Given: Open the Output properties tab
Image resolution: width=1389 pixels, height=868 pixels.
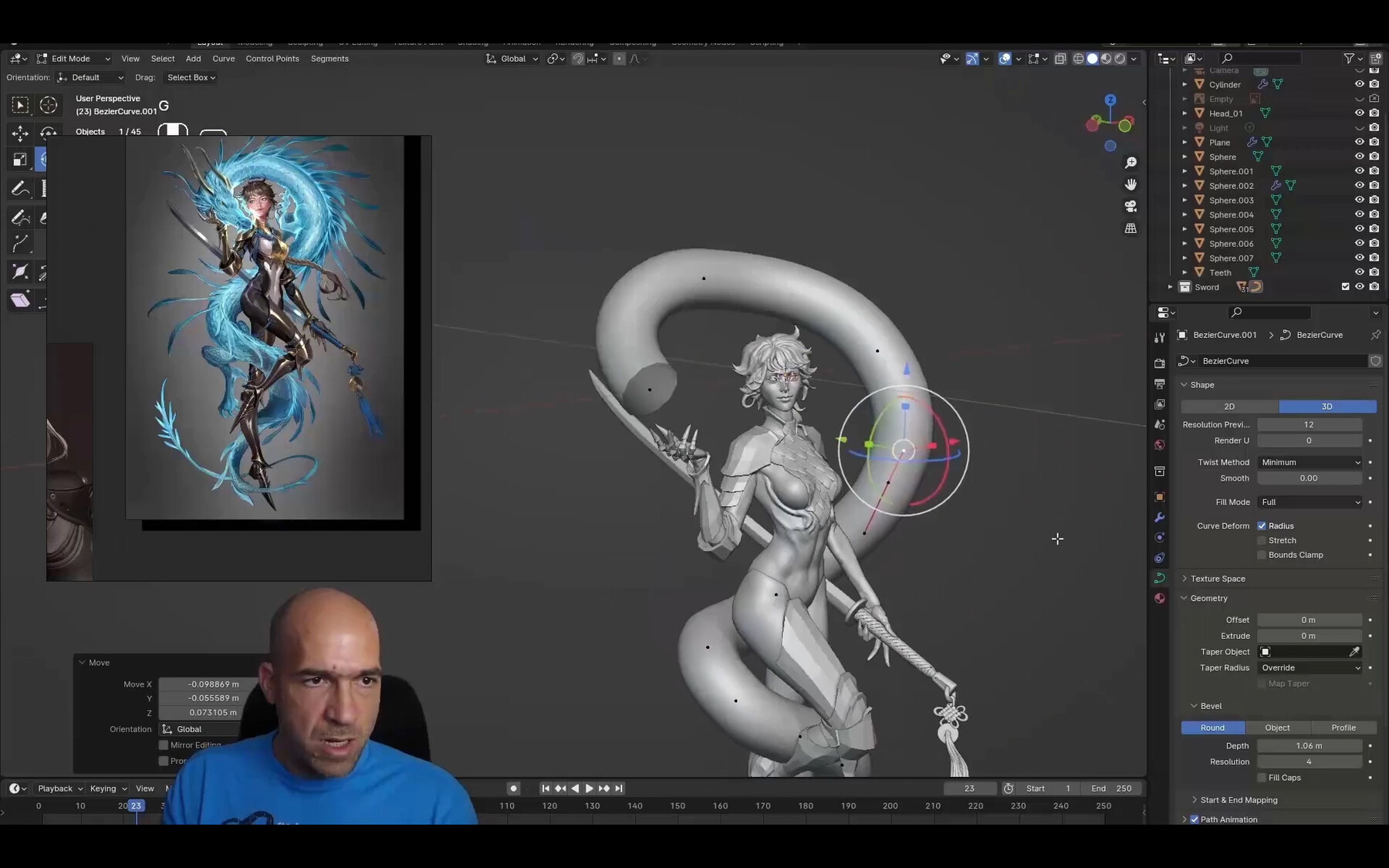Looking at the screenshot, I should pyautogui.click(x=1159, y=383).
